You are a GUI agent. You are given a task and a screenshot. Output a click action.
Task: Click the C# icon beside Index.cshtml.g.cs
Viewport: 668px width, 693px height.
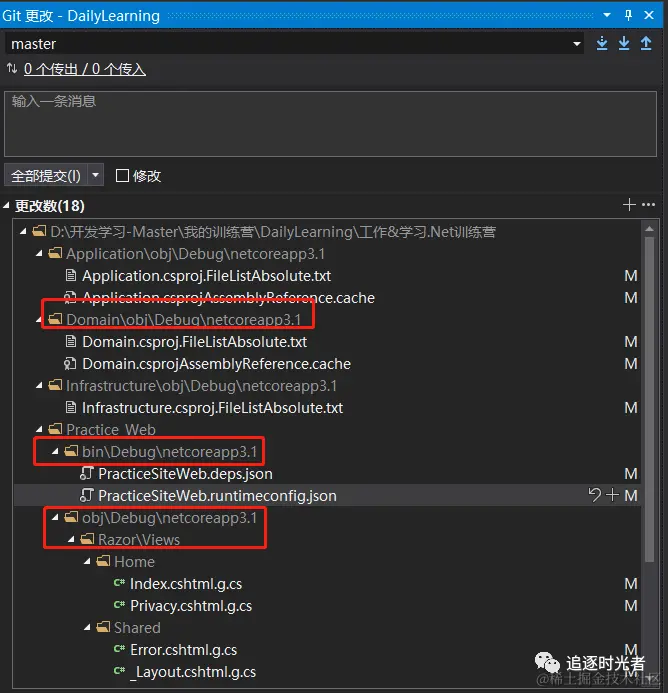119,583
